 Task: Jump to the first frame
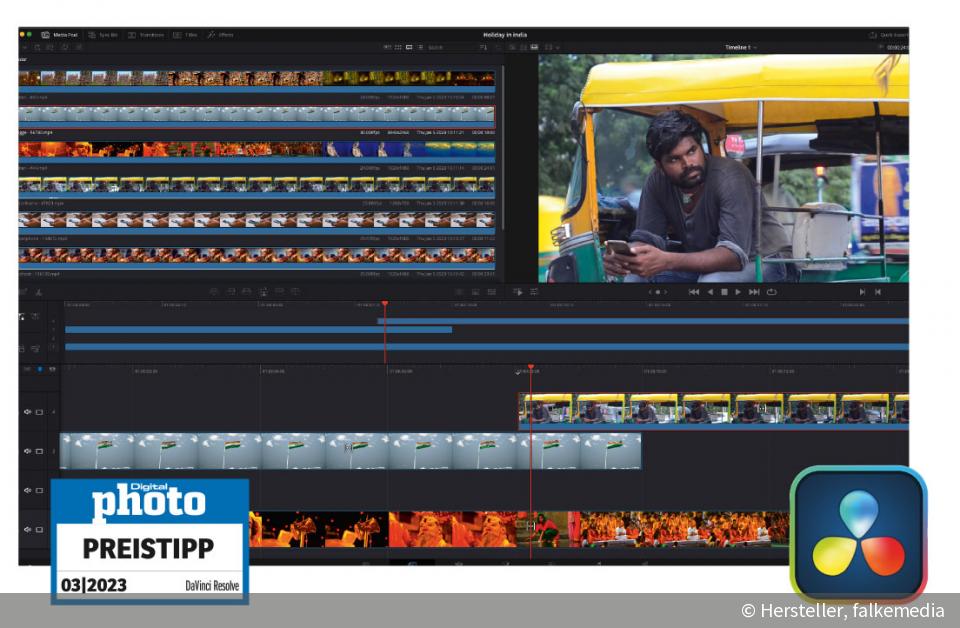[694, 292]
